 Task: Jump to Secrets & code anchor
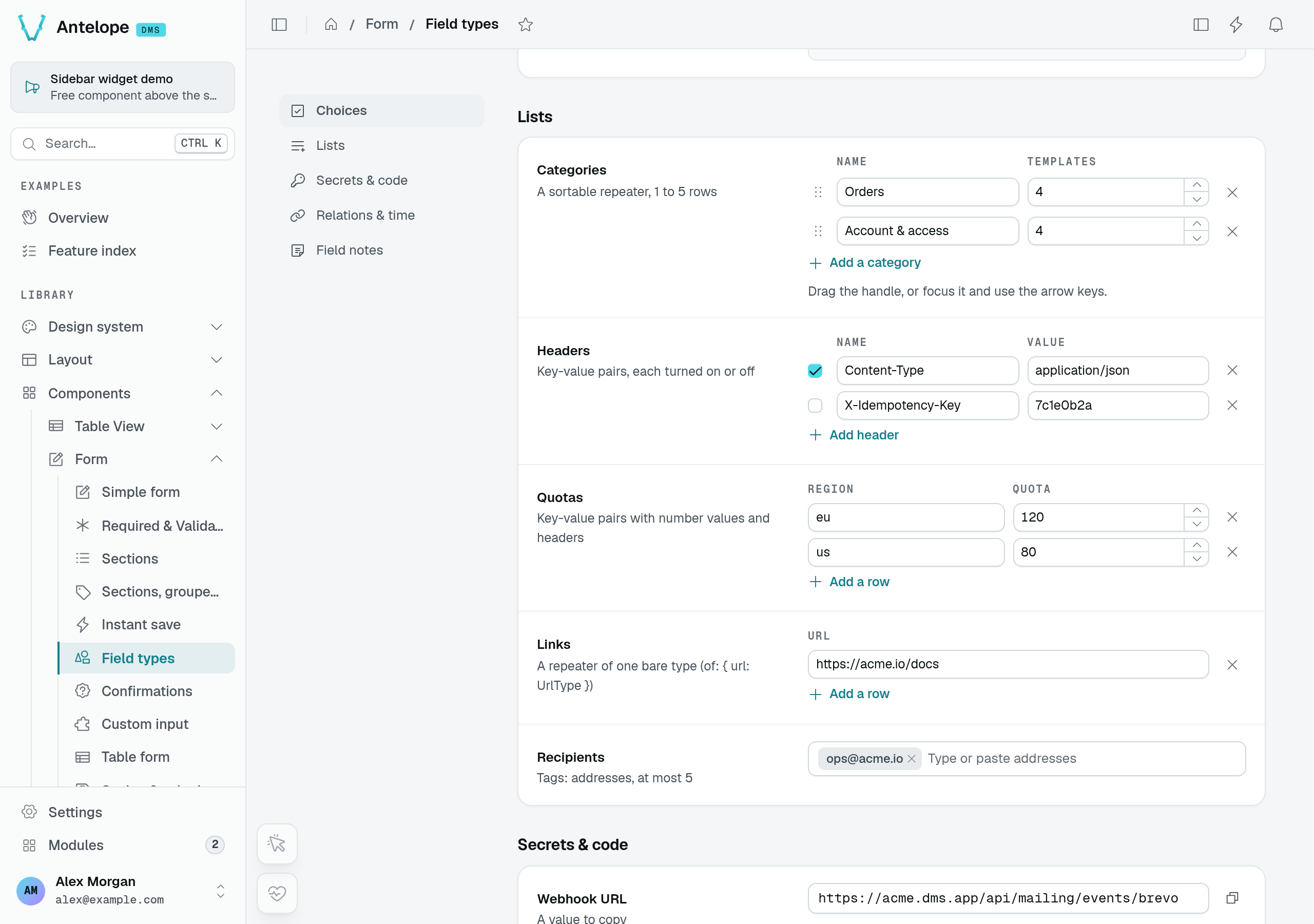[382, 180]
